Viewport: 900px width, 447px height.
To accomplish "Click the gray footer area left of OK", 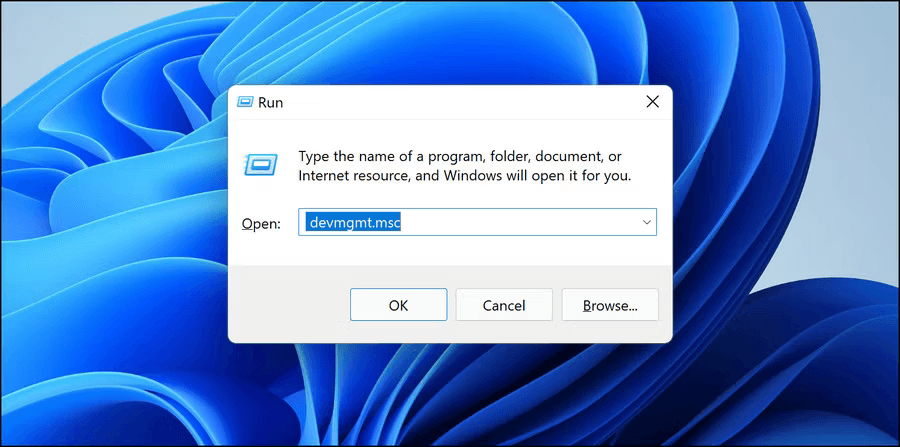I will (x=287, y=305).
